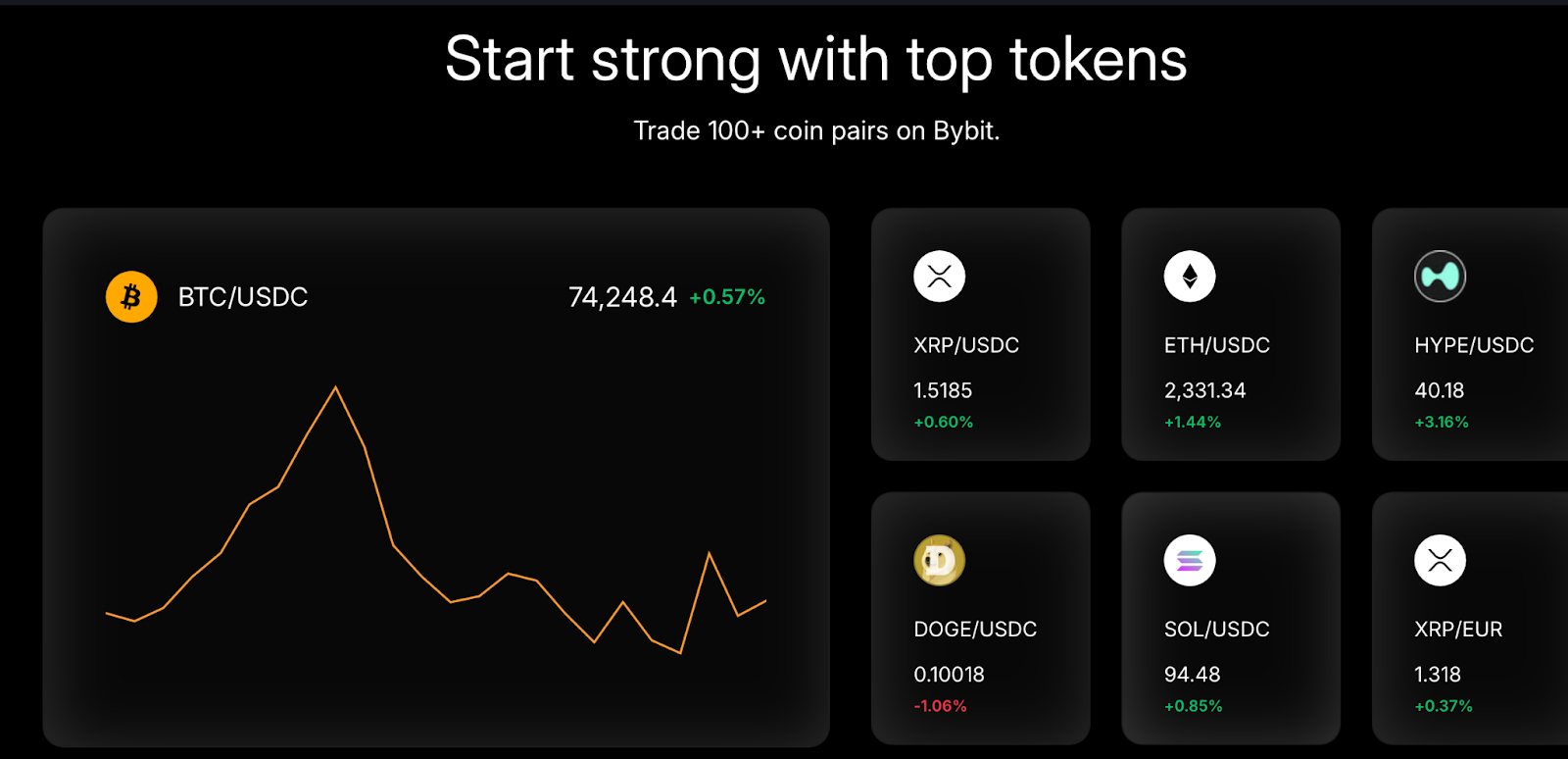
Task: Open the XRP/USDC pair label
Action: click(966, 345)
